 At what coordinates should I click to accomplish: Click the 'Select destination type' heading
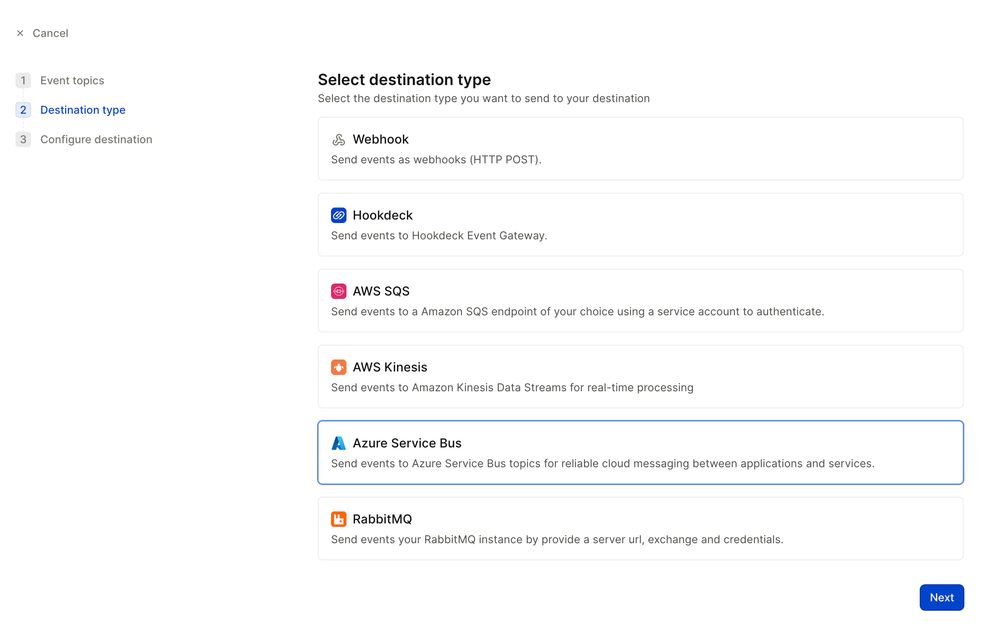[404, 80]
